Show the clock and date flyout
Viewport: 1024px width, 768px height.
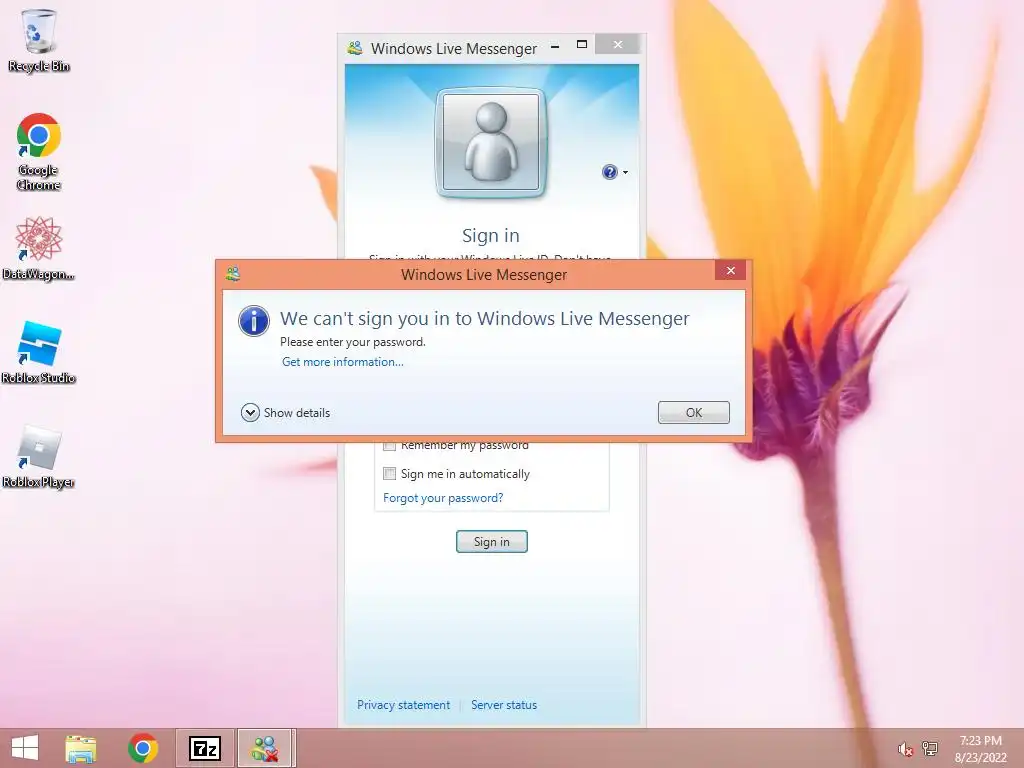tap(980, 749)
